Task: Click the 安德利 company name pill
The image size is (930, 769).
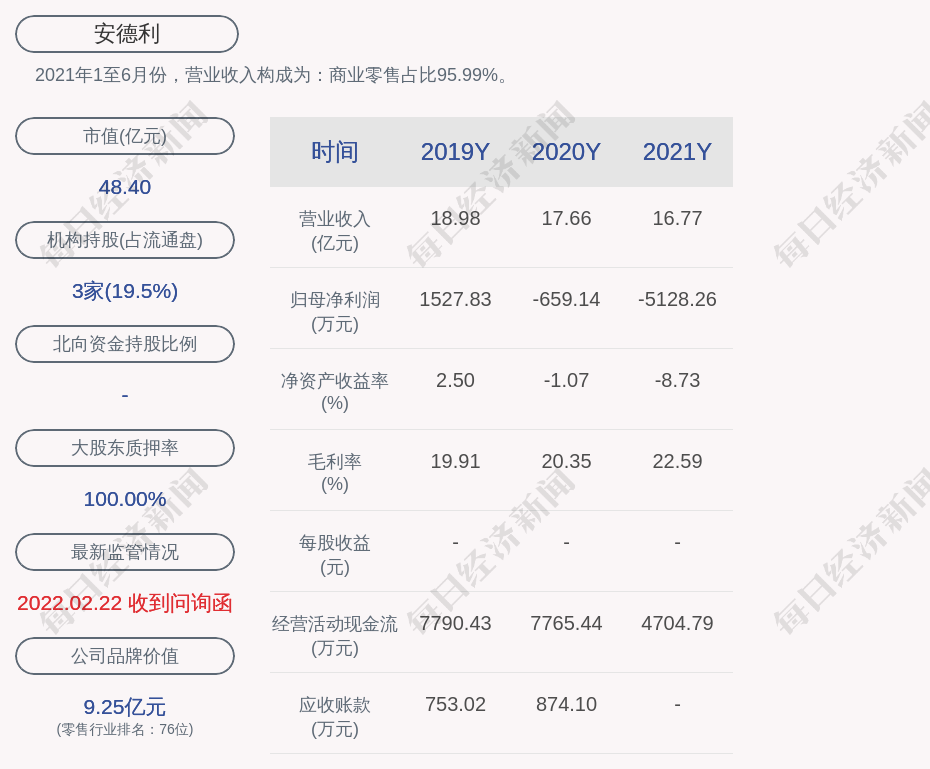Action: 126,34
